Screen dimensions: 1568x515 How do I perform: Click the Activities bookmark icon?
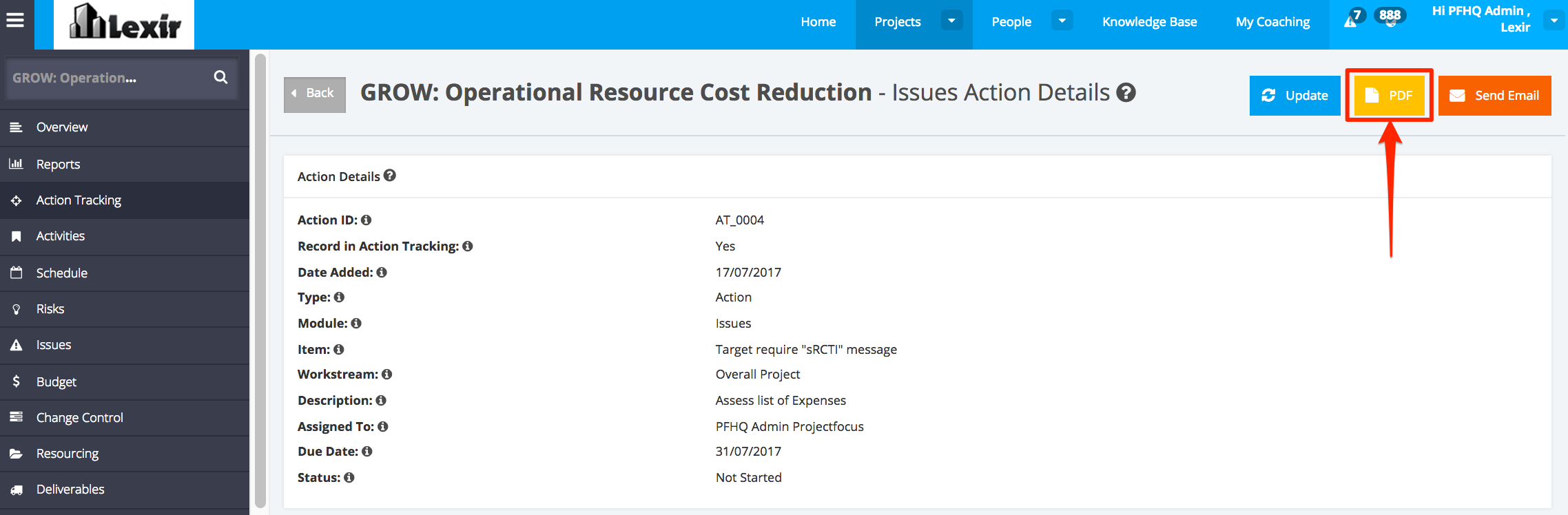coord(16,236)
